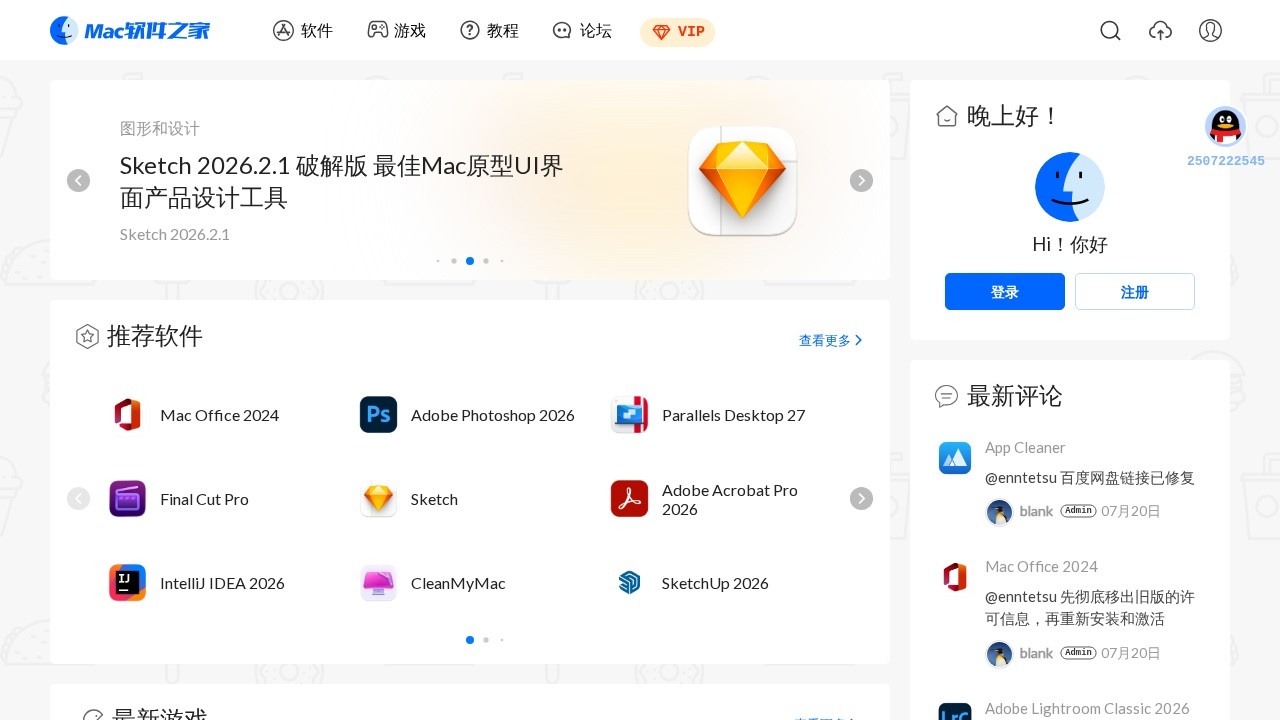Open Adobe Photoshop 2026 title

coord(493,415)
